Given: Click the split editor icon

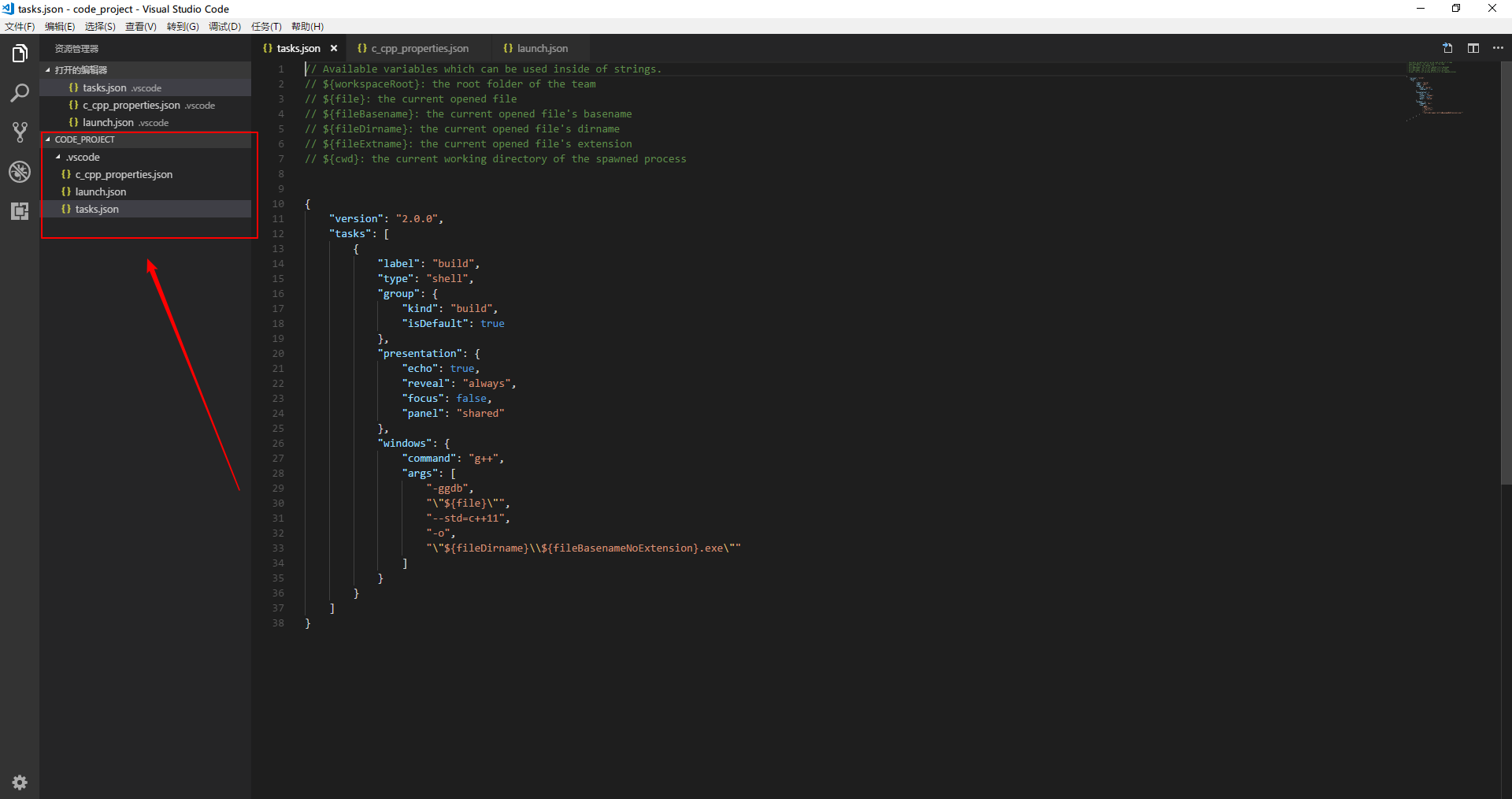Looking at the screenshot, I should pyautogui.click(x=1473, y=48).
